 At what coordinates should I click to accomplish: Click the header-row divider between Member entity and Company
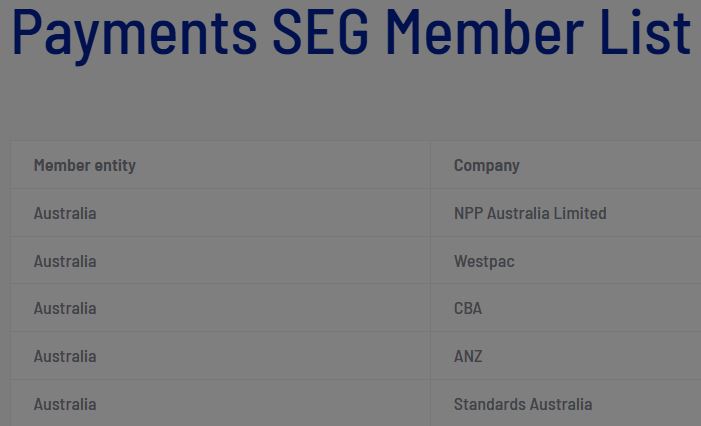tap(430, 165)
